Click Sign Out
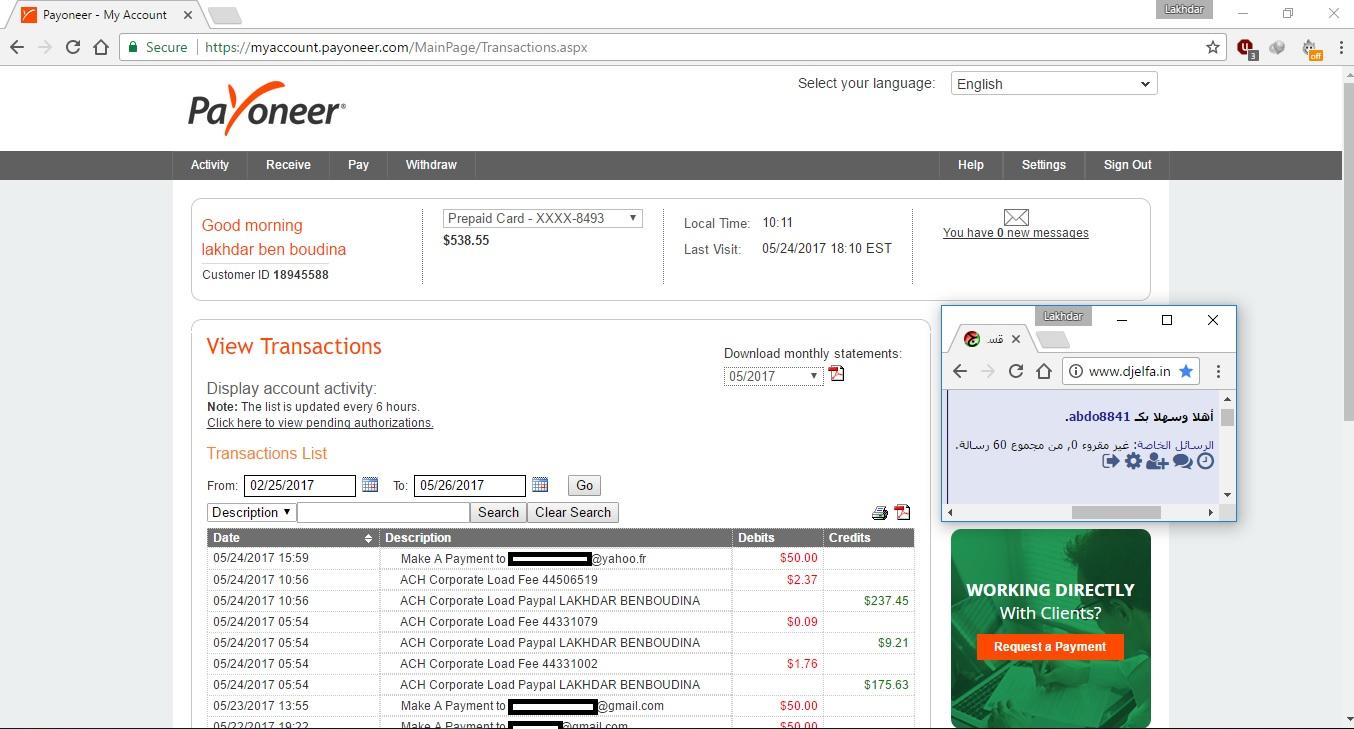 pos(1127,165)
